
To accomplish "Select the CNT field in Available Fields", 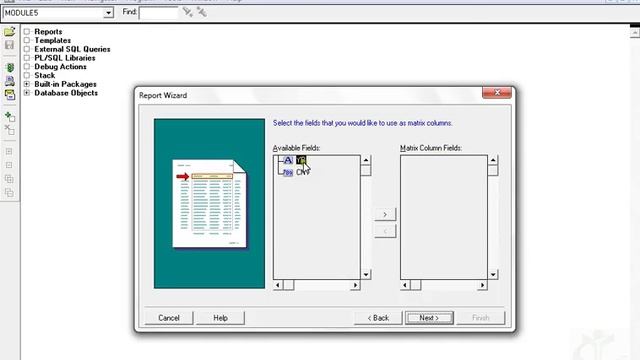I will (302, 172).
